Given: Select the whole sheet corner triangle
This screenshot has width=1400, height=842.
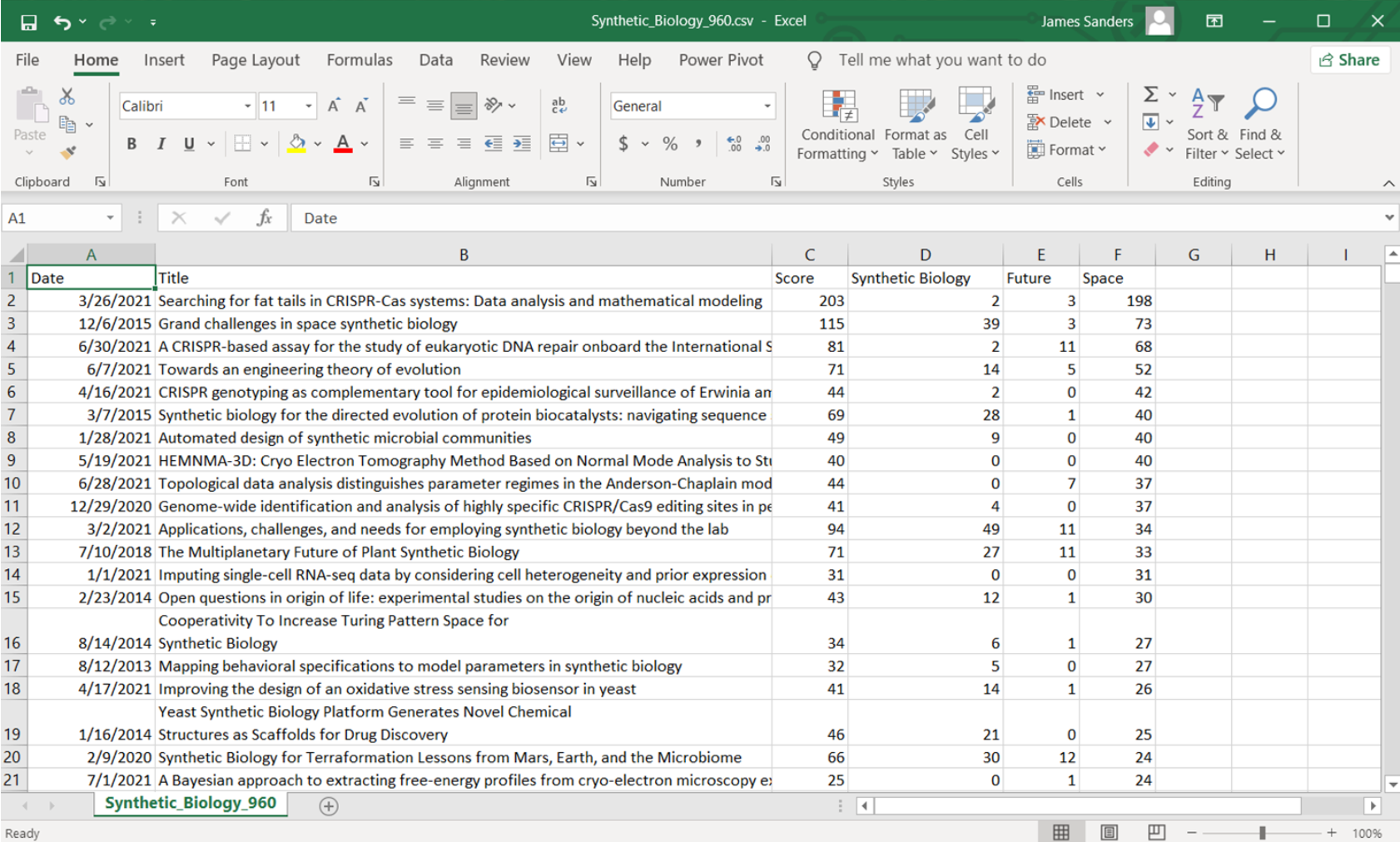Looking at the screenshot, I should pos(15,254).
